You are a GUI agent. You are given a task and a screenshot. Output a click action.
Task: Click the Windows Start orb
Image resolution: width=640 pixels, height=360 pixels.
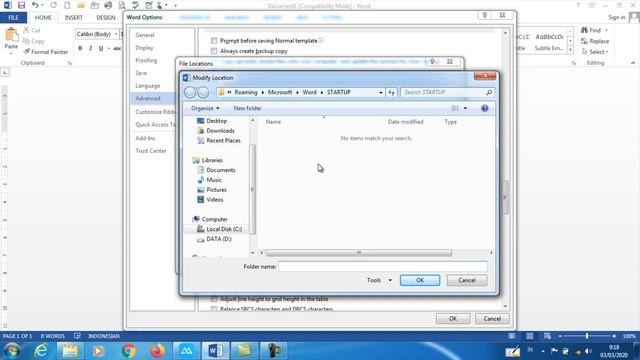[12, 351]
